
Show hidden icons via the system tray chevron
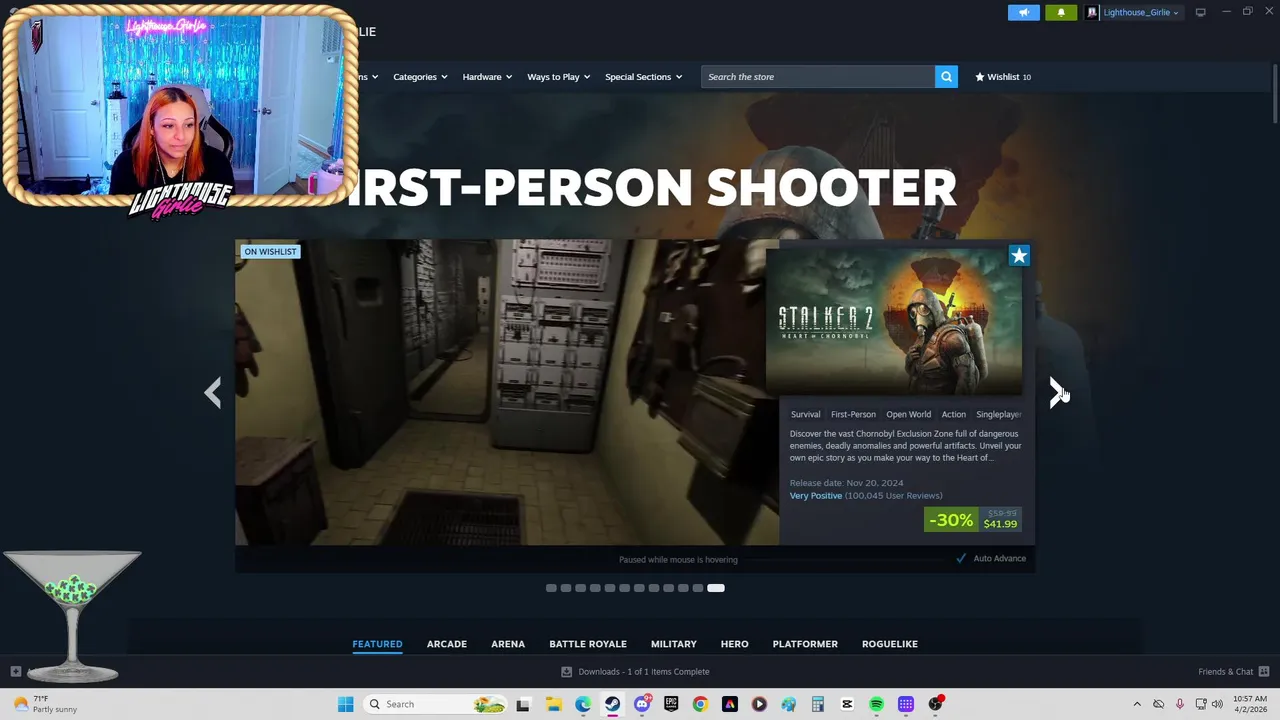(x=1137, y=704)
